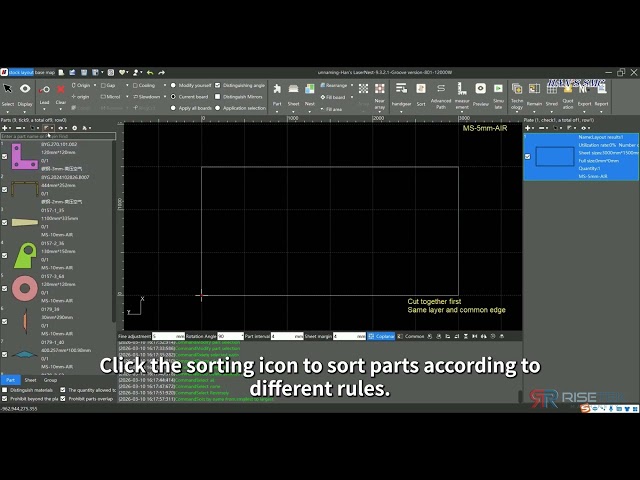640x480 pixels.
Task: Open the Technology tool
Action: tap(517, 89)
